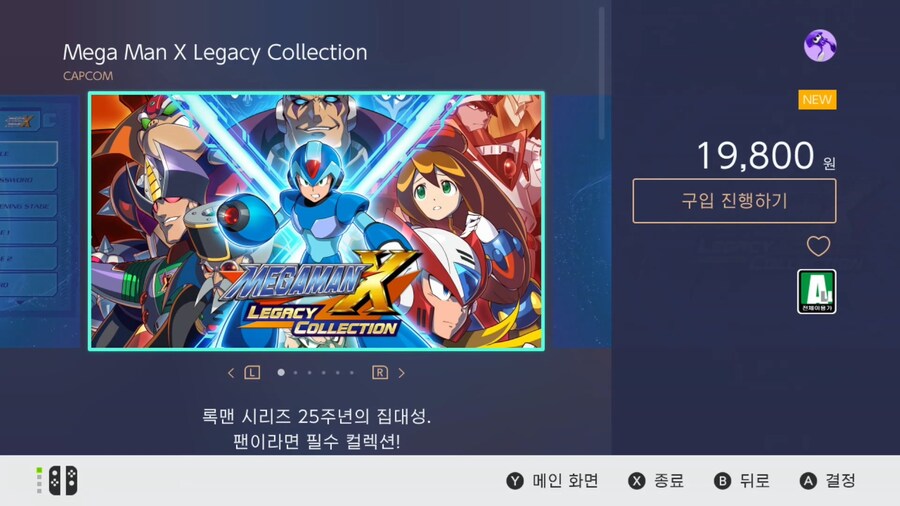900x506 pixels.
Task: Open the CAPCOM publisher link
Action: (x=88, y=76)
